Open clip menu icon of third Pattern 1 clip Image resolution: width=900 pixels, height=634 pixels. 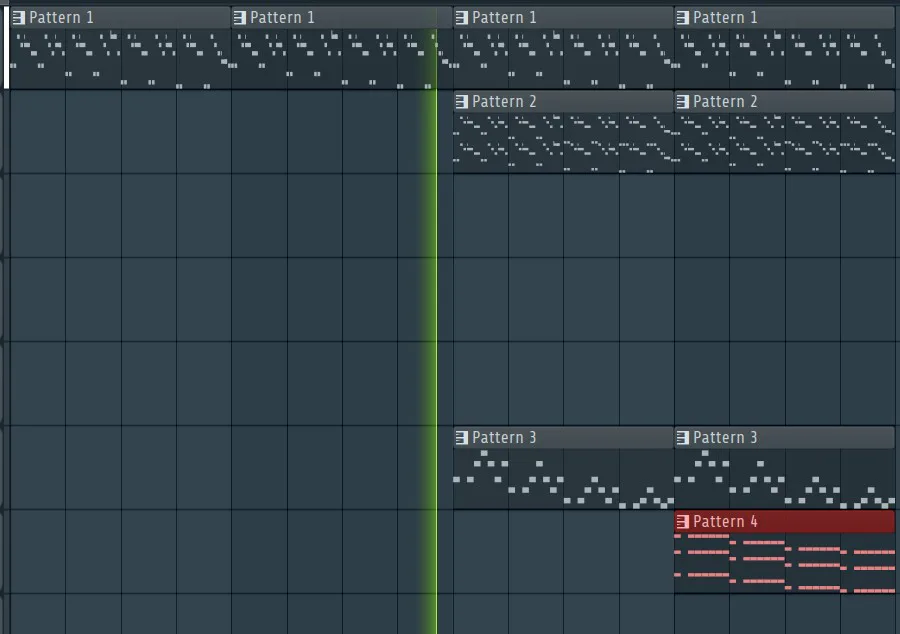(461, 18)
